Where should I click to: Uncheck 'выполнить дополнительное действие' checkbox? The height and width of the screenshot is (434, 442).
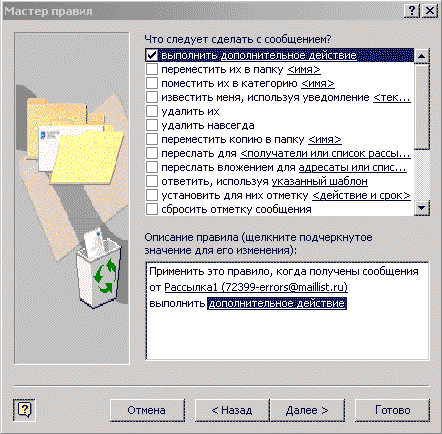152,55
